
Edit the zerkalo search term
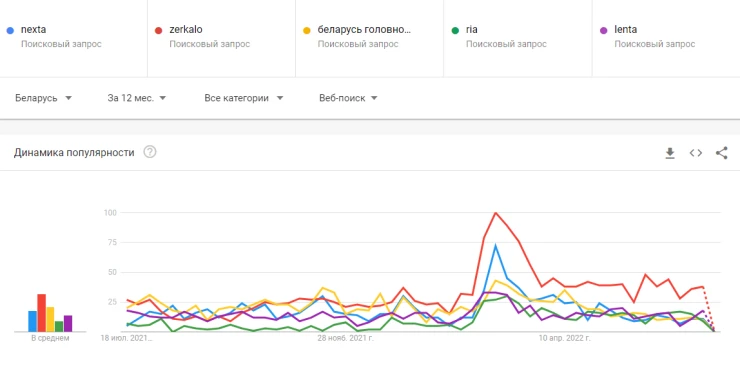186,29
